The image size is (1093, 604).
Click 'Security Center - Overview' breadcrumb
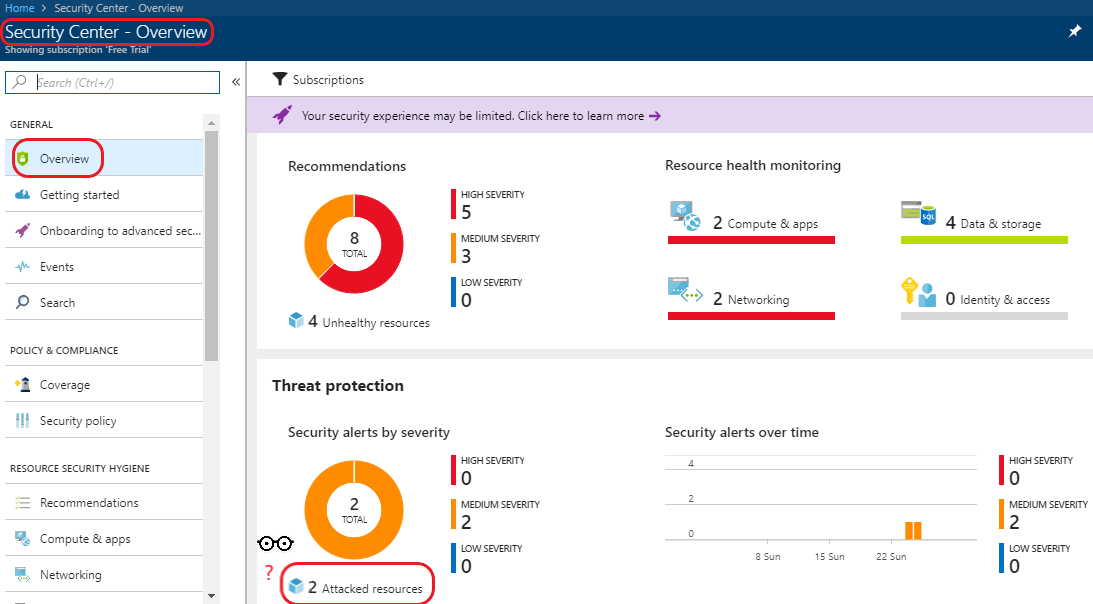119,8
